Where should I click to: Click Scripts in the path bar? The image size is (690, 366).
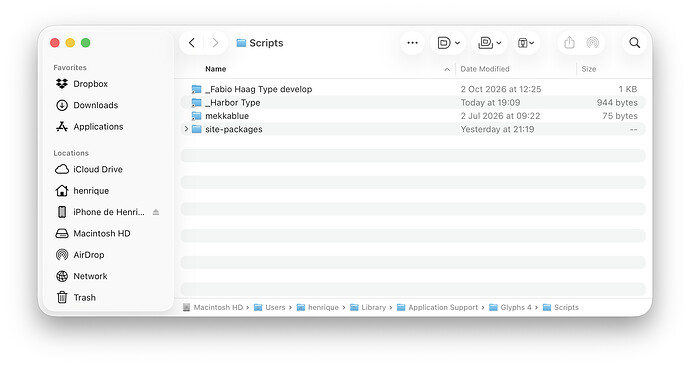[x=561, y=307]
